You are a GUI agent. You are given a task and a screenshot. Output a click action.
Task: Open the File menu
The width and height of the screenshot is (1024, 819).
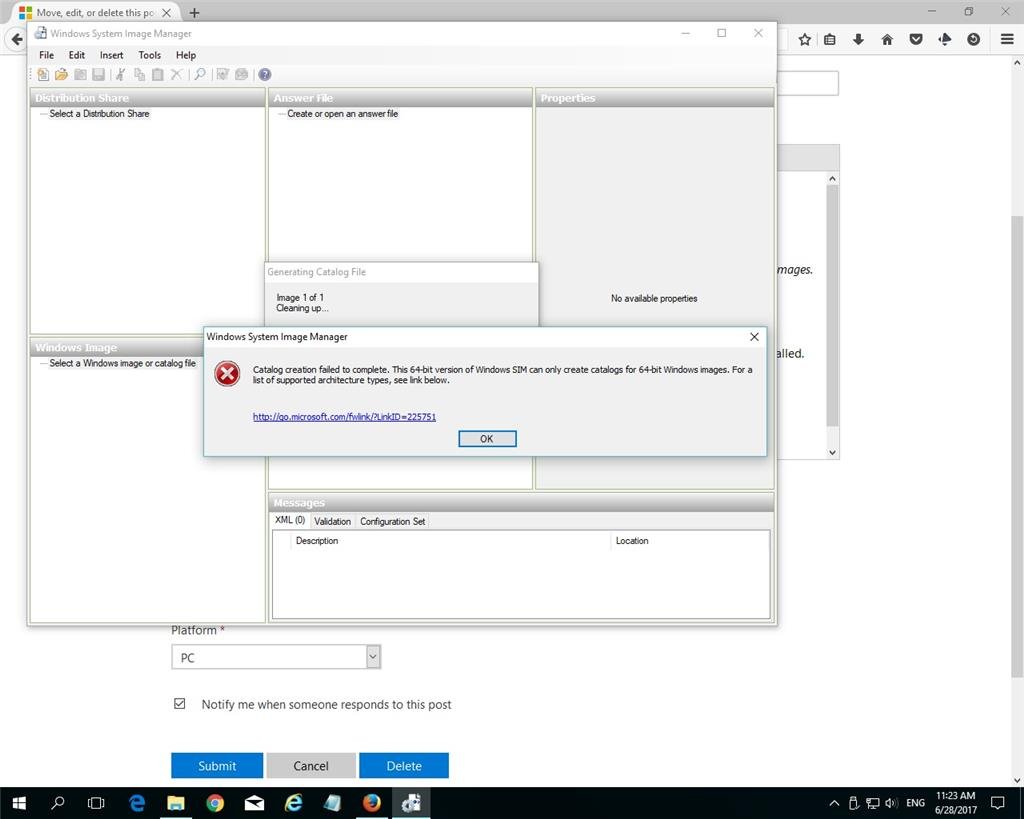pyautogui.click(x=46, y=56)
